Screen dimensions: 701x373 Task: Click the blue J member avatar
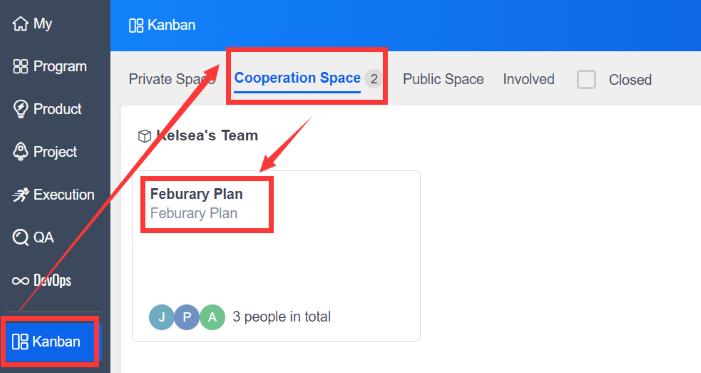(161, 317)
